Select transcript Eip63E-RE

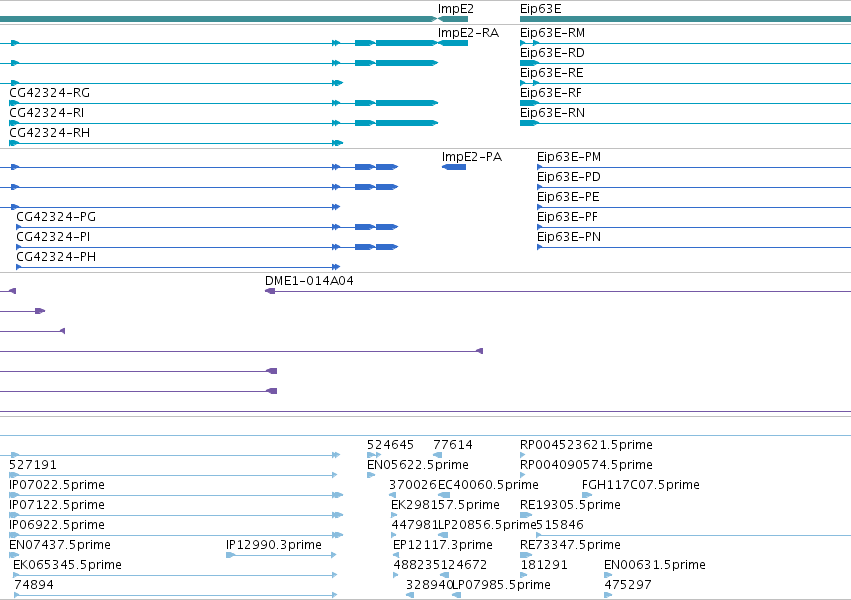click(x=551, y=73)
